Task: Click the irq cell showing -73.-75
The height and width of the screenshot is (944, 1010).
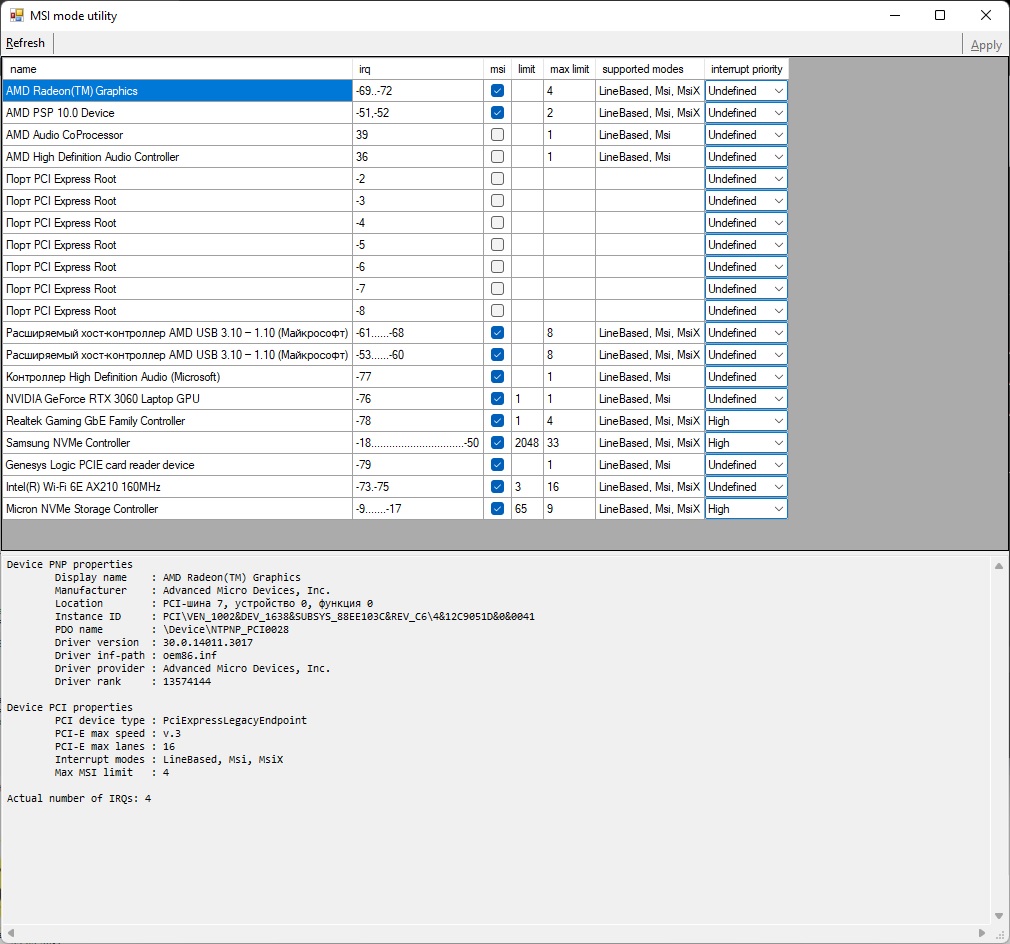Action: coord(418,487)
